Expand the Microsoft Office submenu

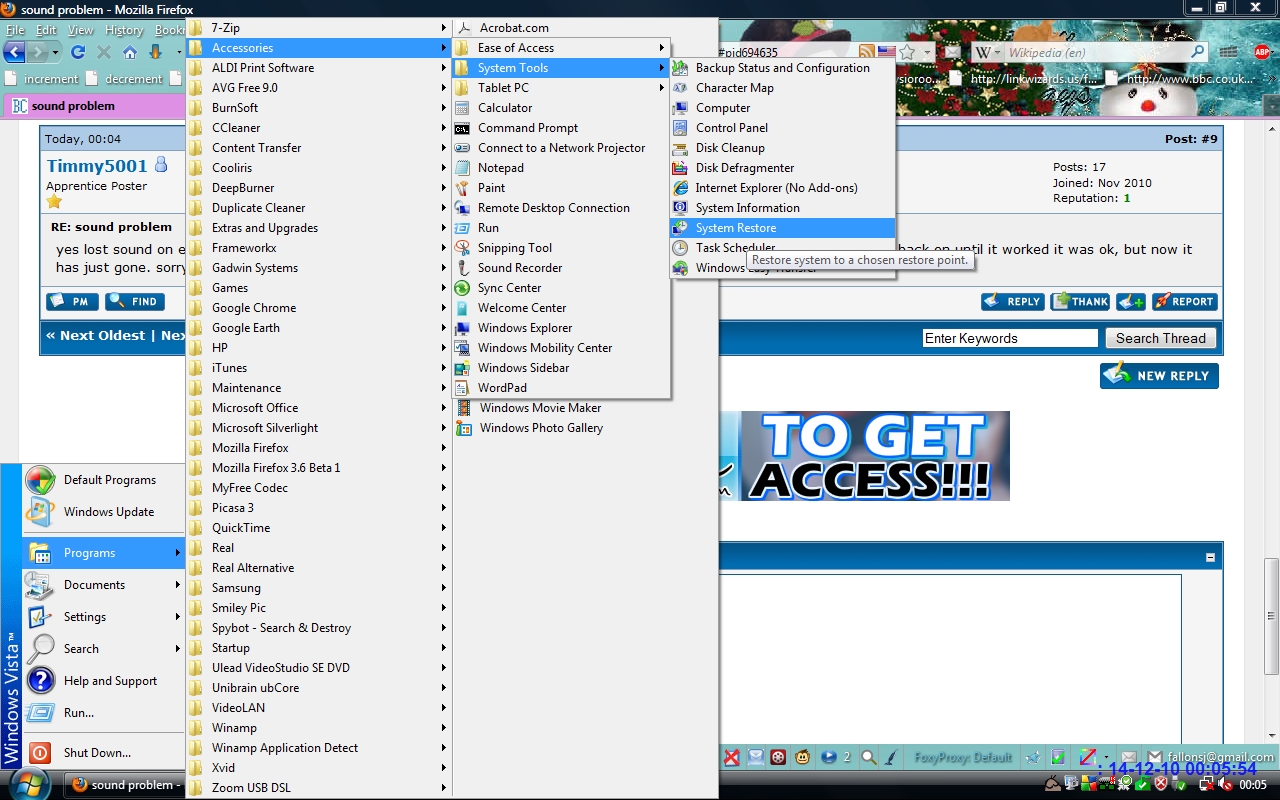319,408
